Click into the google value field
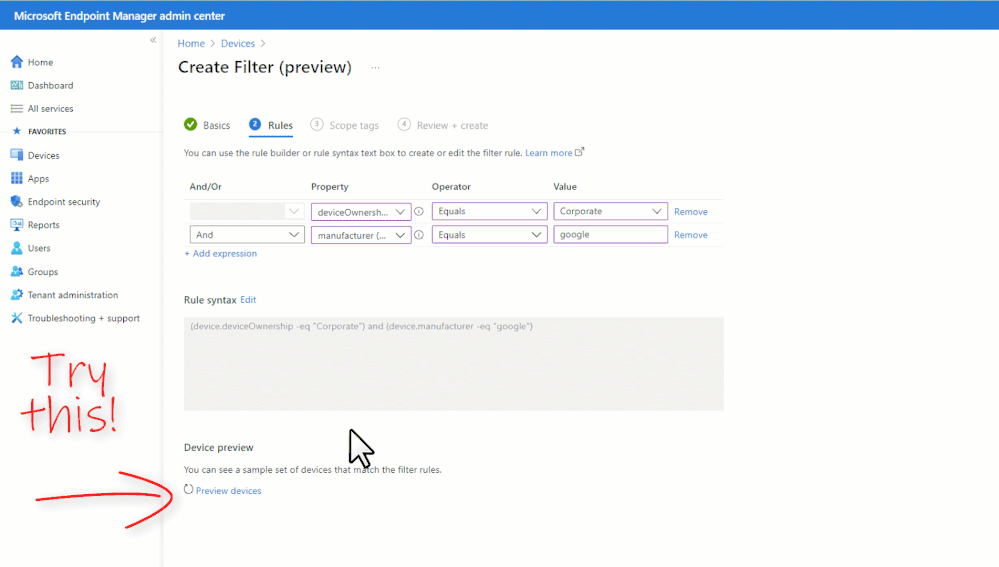The height and width of the screenshot is (567, 999). (610, 235)
